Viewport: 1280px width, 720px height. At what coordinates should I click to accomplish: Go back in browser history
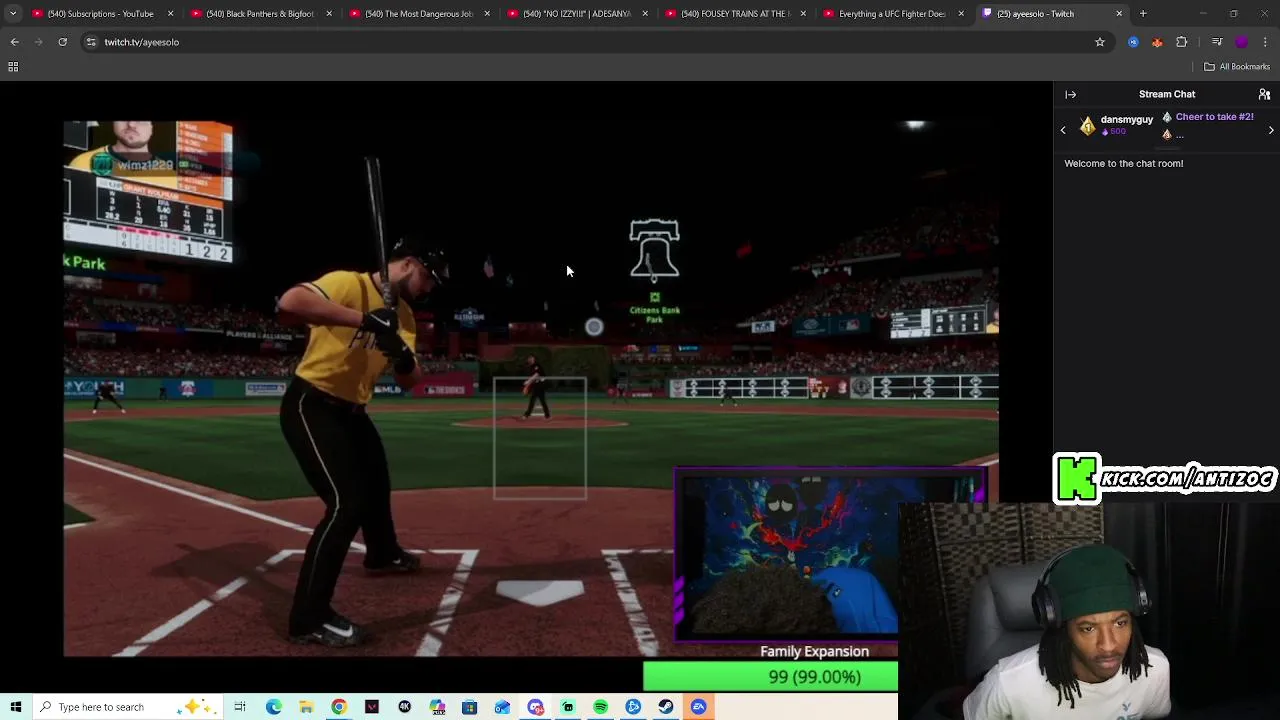[x=14, y=42]
